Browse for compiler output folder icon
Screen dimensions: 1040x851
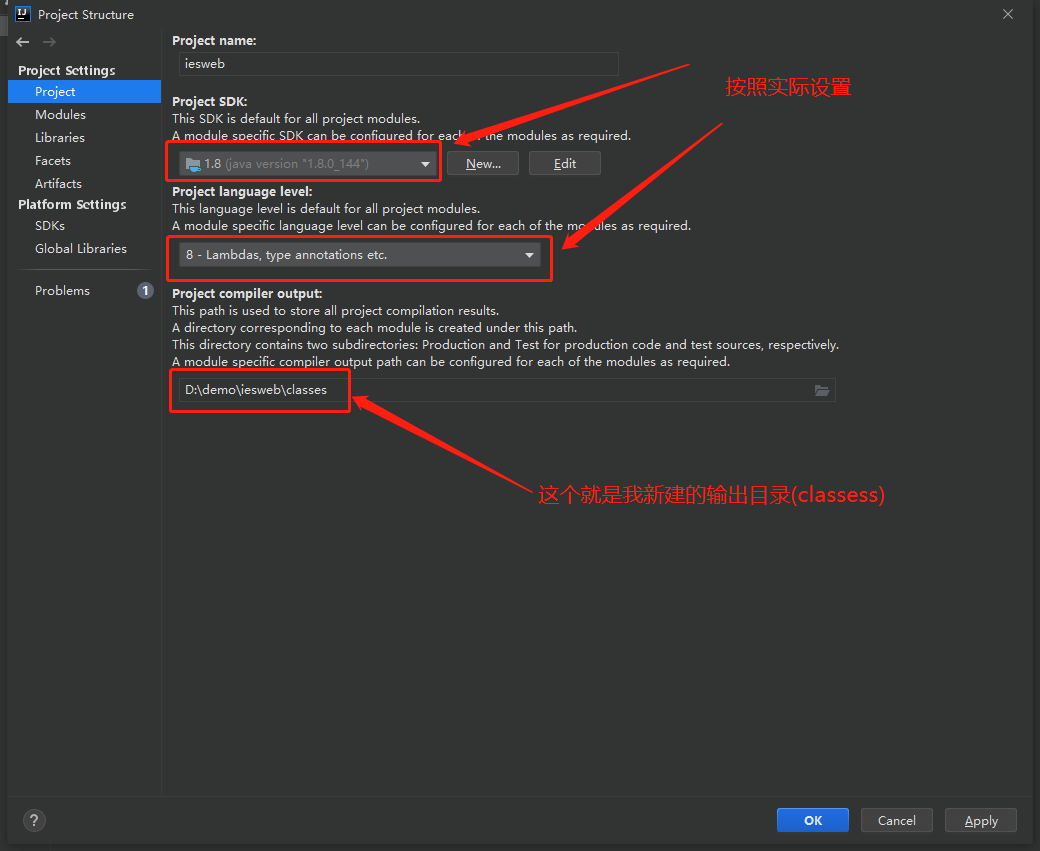point(822,390)
